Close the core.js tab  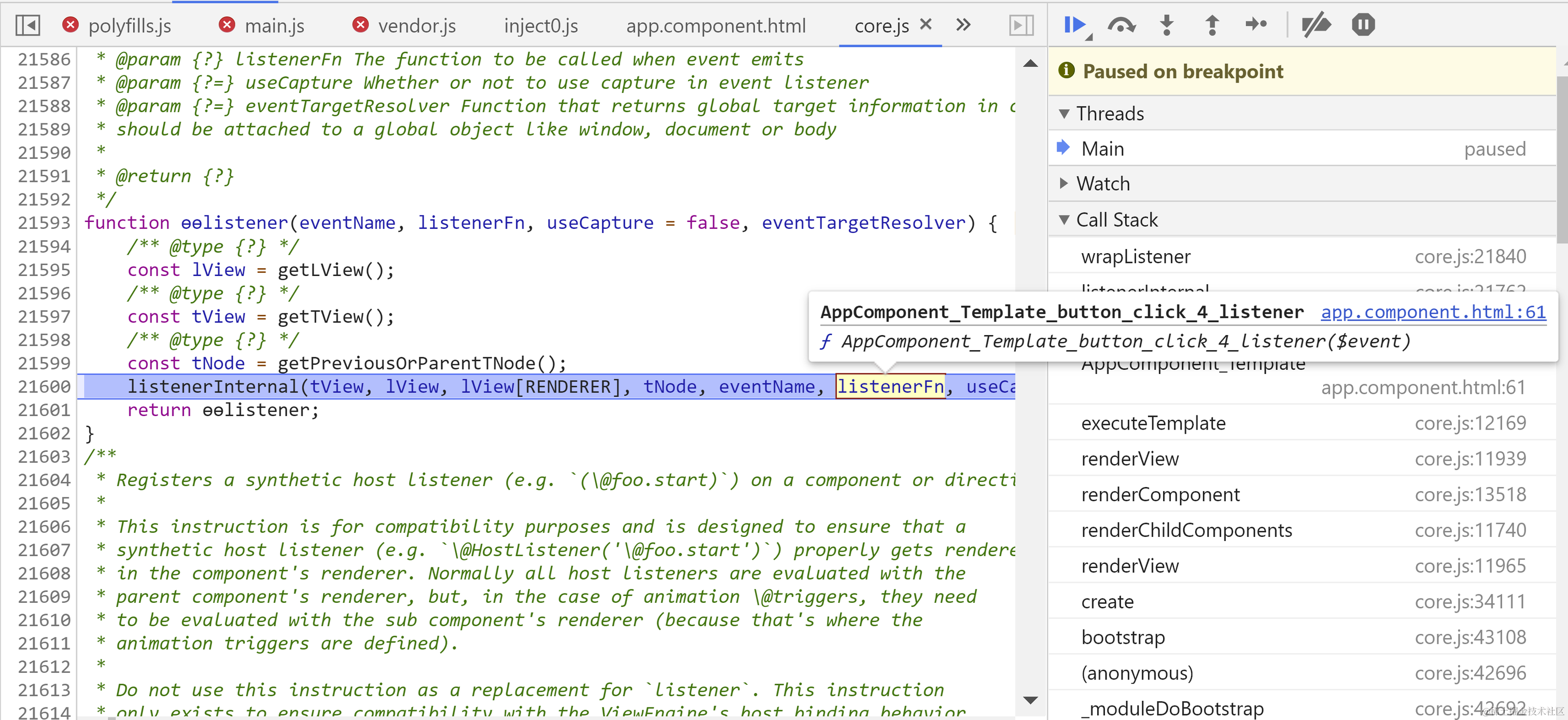tap(926, 24)
